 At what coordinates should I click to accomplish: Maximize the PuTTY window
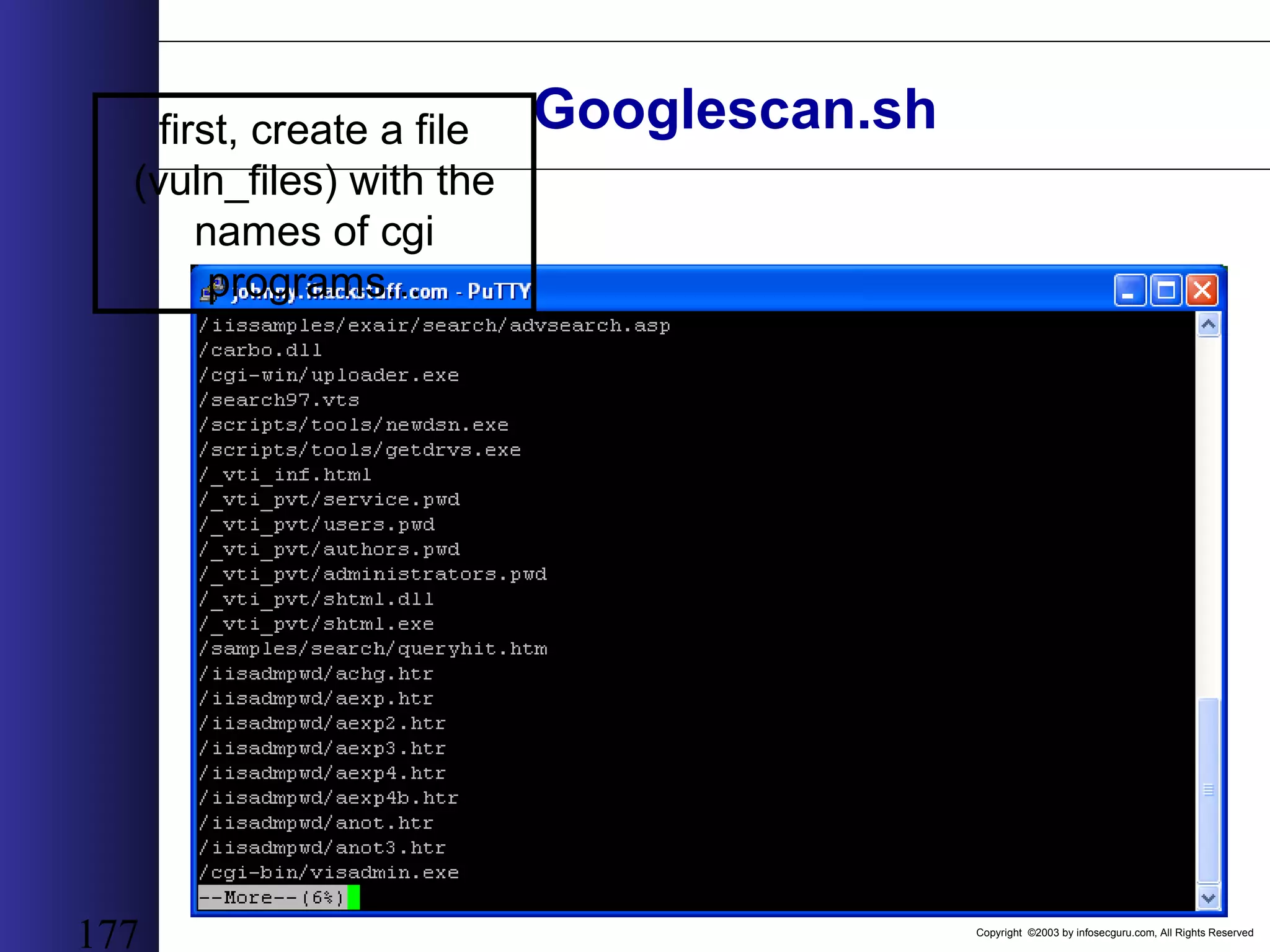coord(1166,290)
